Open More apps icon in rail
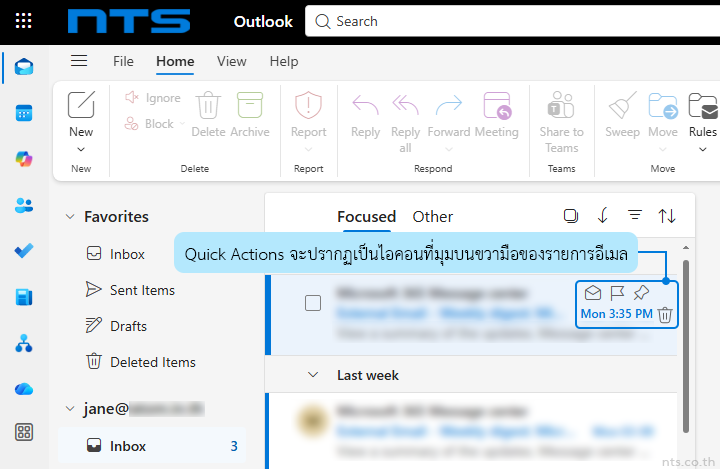Viewport: 720px width, 469px height. (24, 432)
